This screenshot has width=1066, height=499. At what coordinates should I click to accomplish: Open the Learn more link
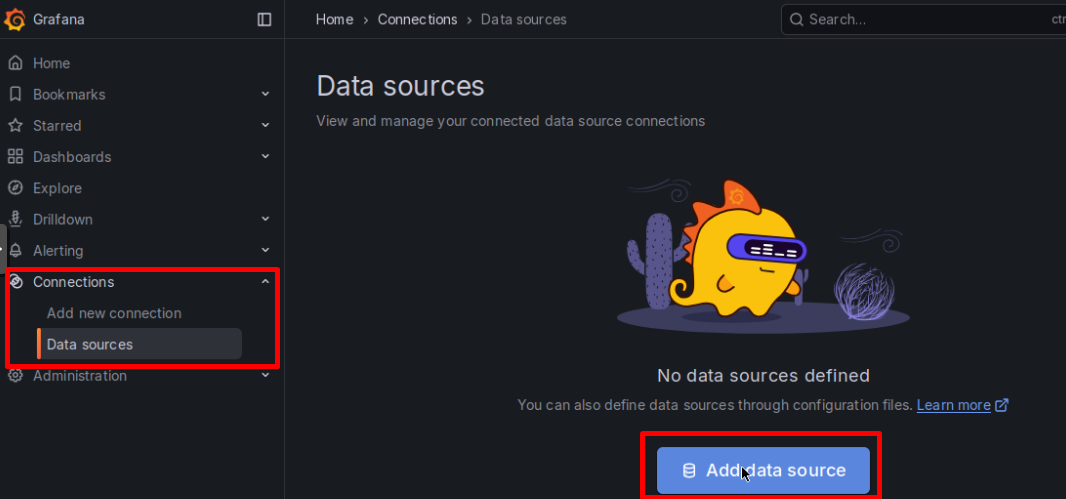[x=953, y=405]
